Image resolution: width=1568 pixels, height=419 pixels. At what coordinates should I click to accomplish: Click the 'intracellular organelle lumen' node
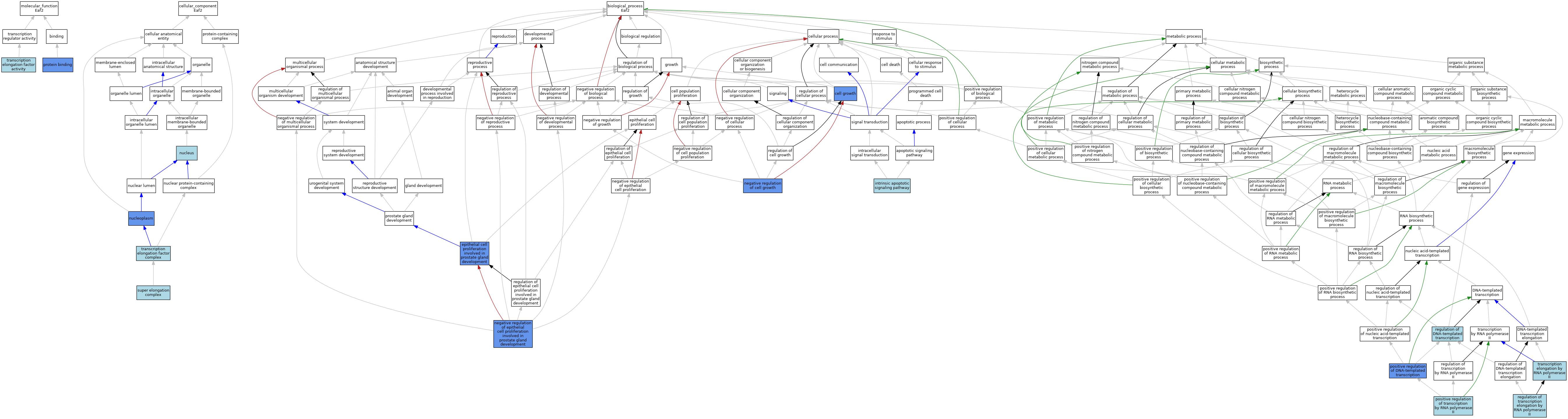click(141, 122)
